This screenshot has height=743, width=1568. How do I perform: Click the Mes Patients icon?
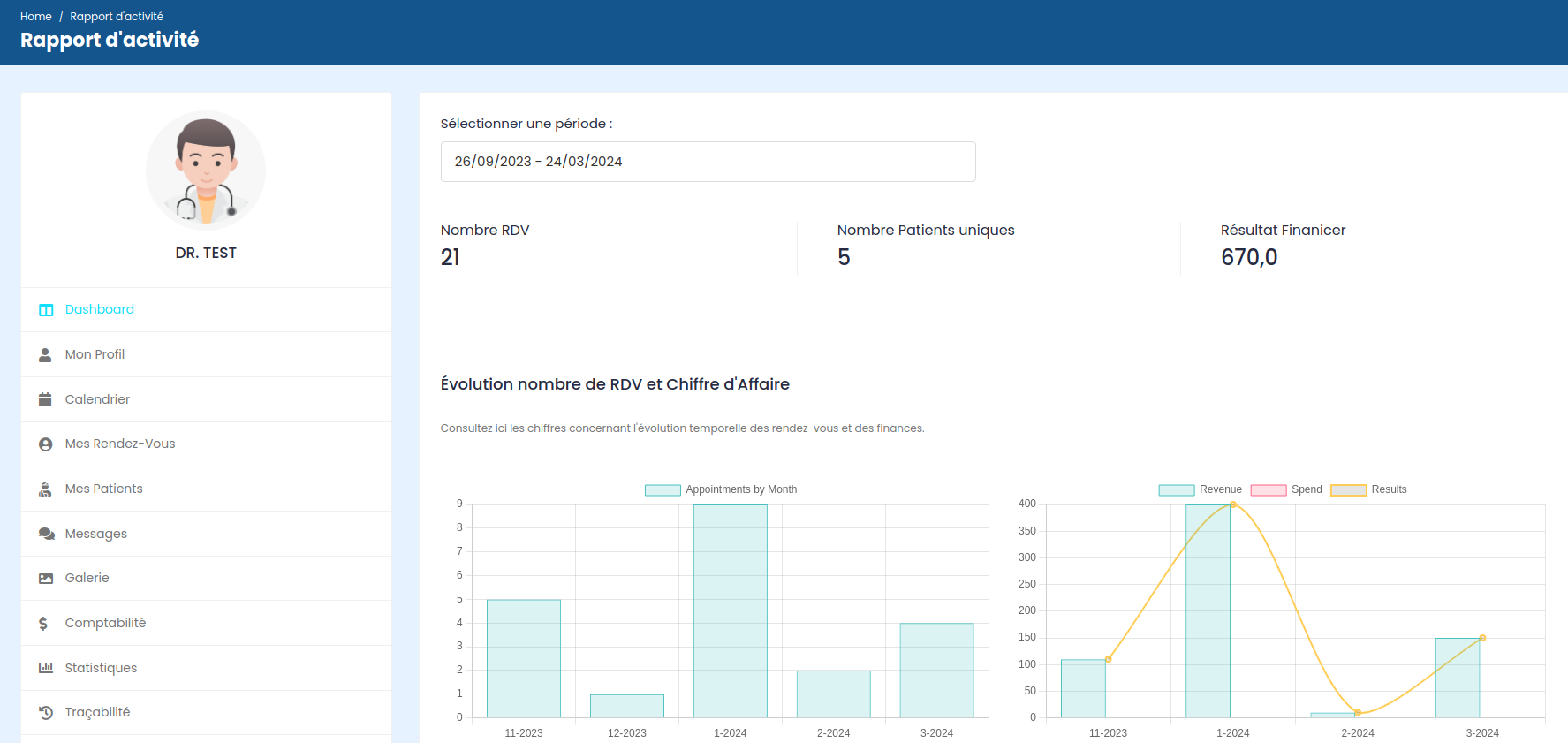point(45,489)
